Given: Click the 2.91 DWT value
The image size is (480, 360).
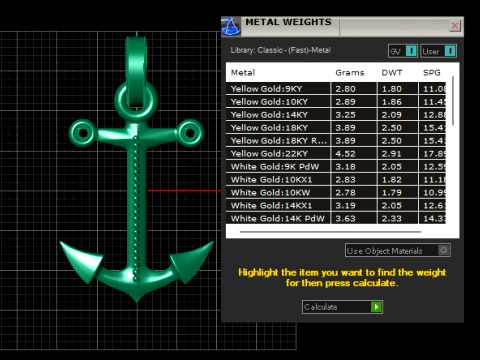Looking at the screenshot, I should coord(392,154).
